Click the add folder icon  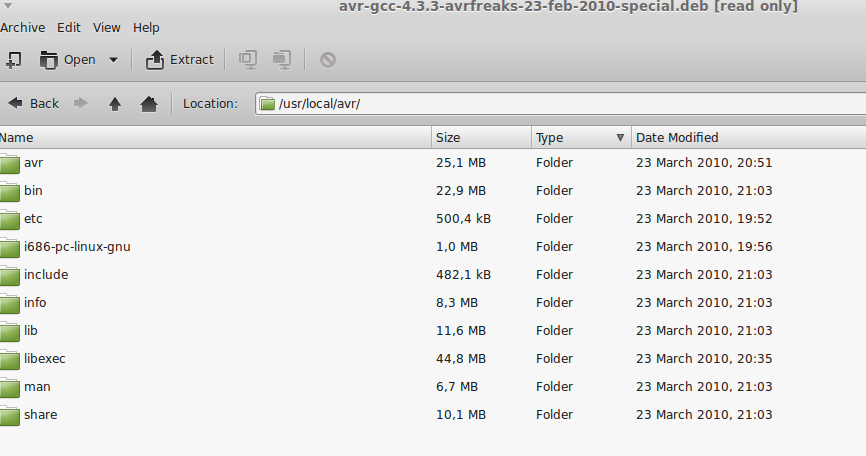pos(282,60)
